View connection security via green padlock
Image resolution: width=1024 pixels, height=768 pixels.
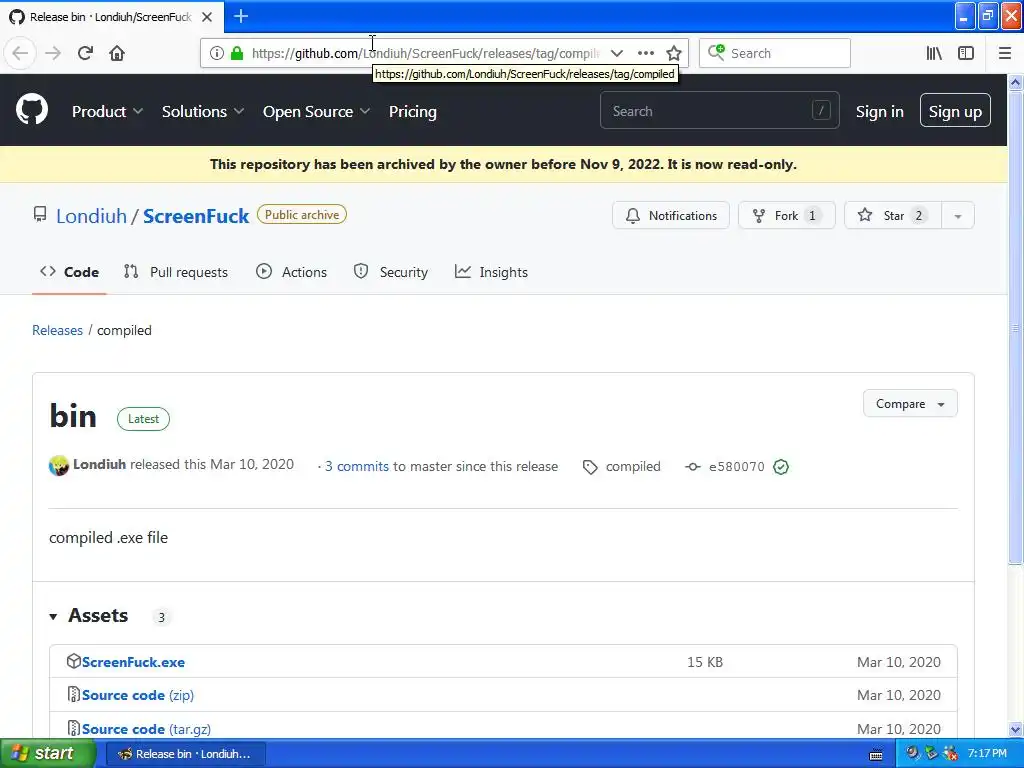(236, 53)
